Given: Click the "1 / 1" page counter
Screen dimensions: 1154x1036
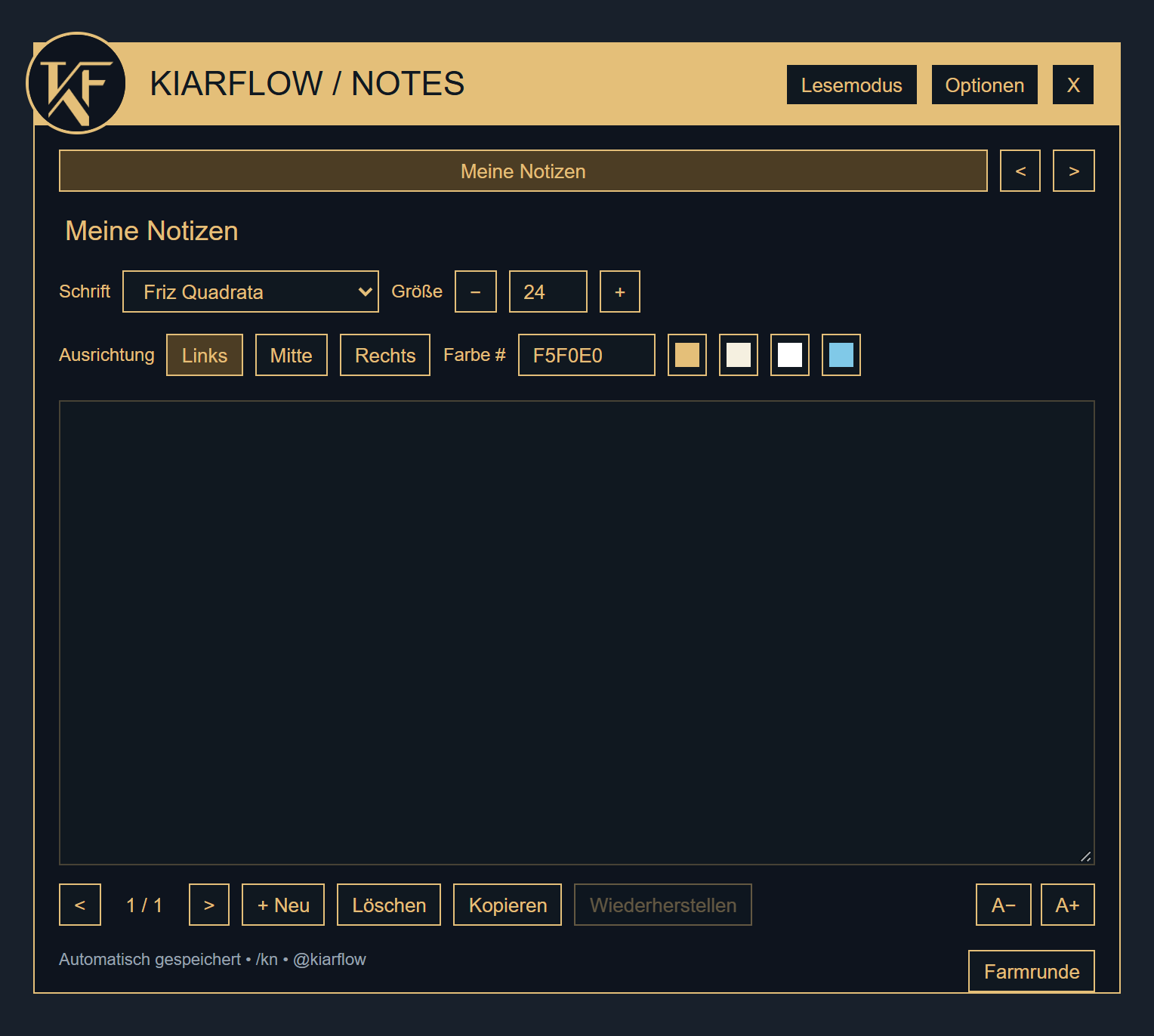Looking at the screenshot, I should [x=144, y=905].
